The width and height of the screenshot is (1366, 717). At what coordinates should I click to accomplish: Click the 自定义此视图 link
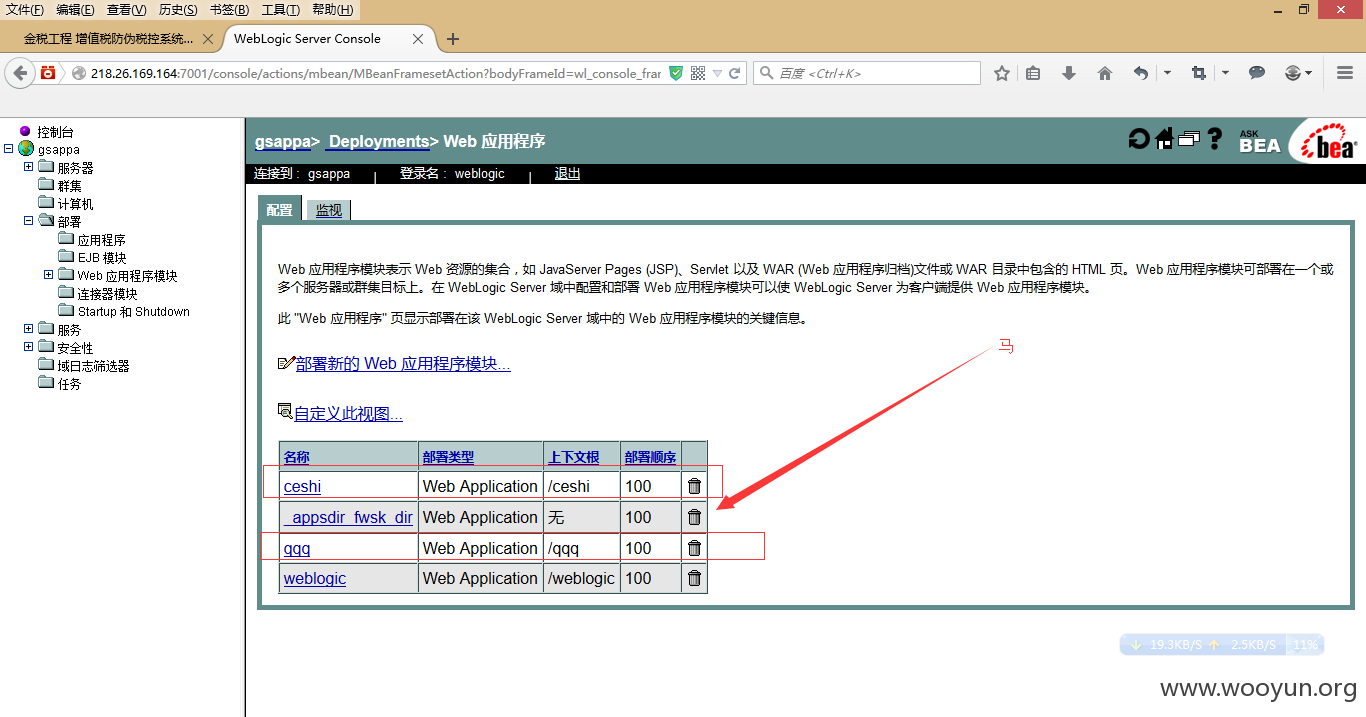tap(348, 414)
